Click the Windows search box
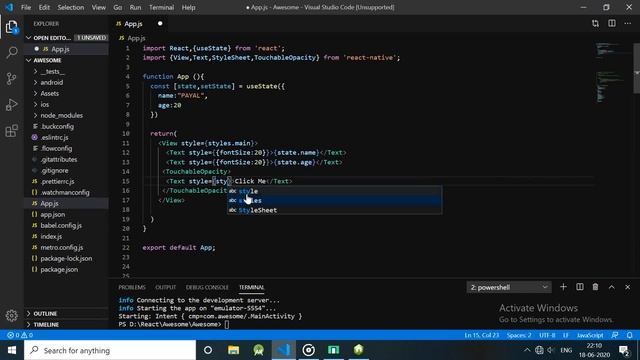This screenshot has height=360, width=640. pos(110,350)
